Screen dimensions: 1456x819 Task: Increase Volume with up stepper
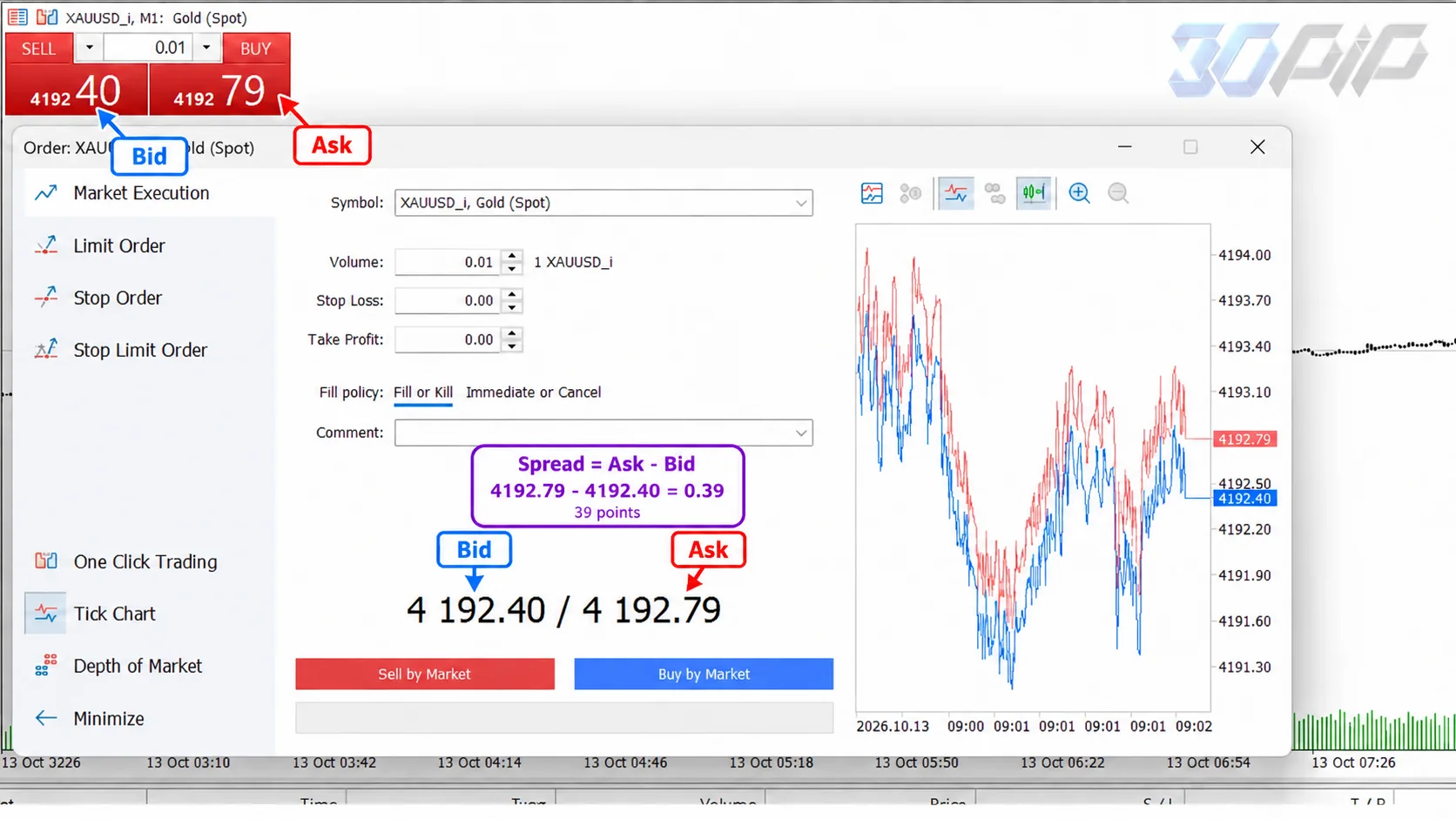512,256
